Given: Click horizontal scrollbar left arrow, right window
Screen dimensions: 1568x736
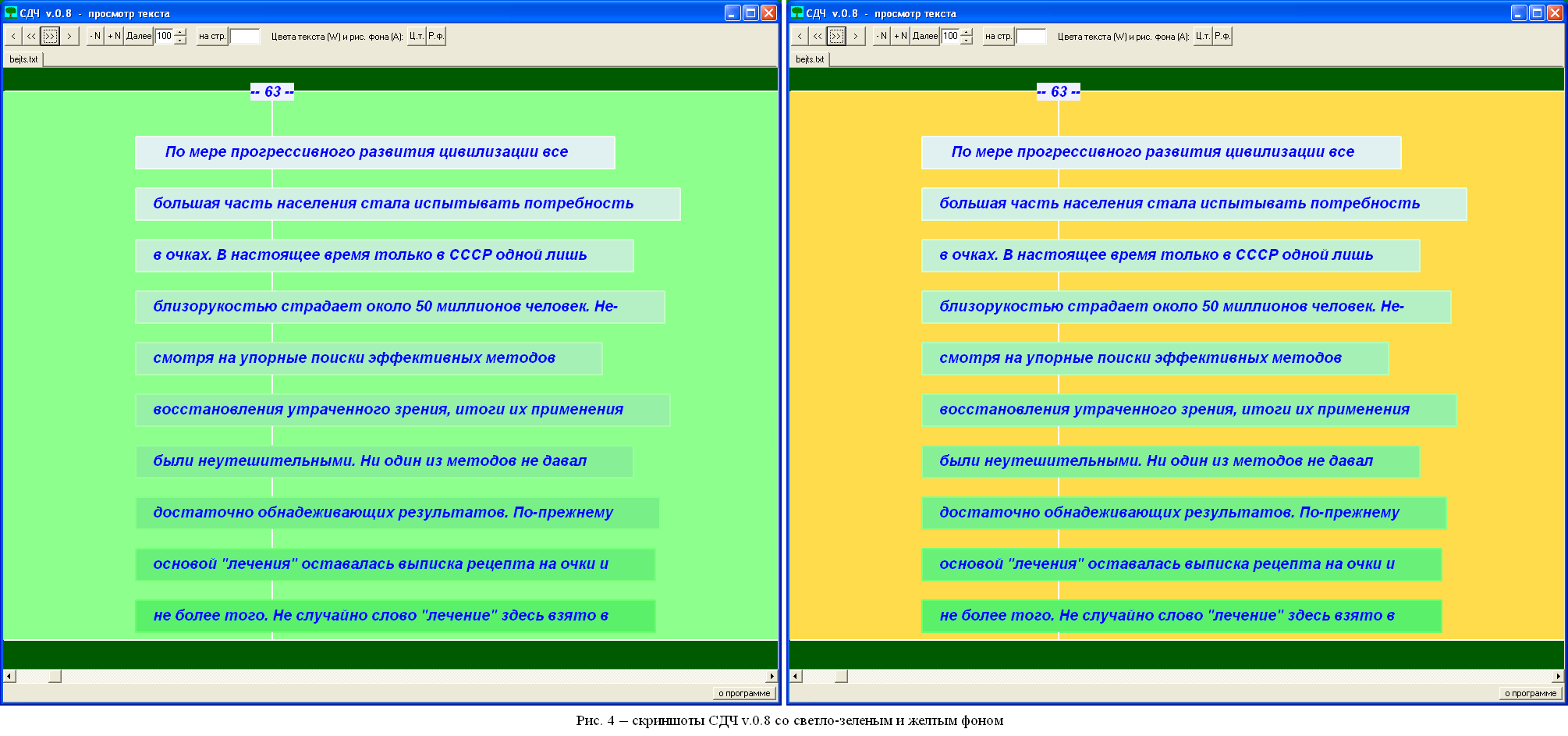Looking at the screenshot, I should pyautogui.click(x=796, y=676).
